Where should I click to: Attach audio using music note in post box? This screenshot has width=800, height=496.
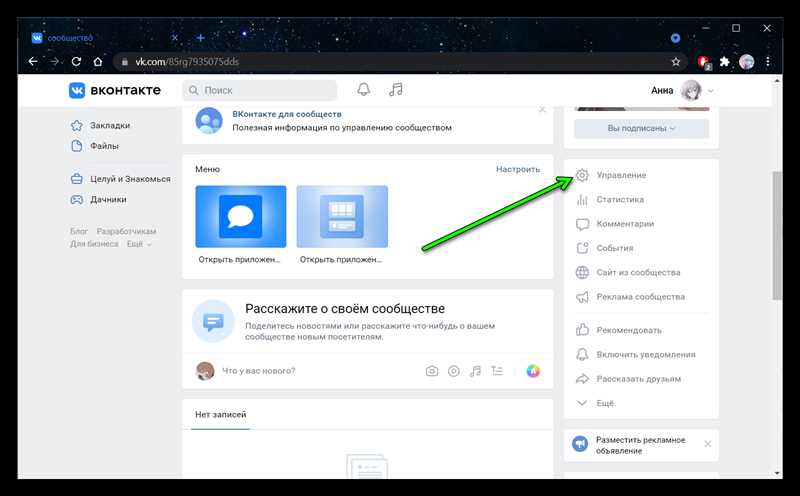point(476,371)
